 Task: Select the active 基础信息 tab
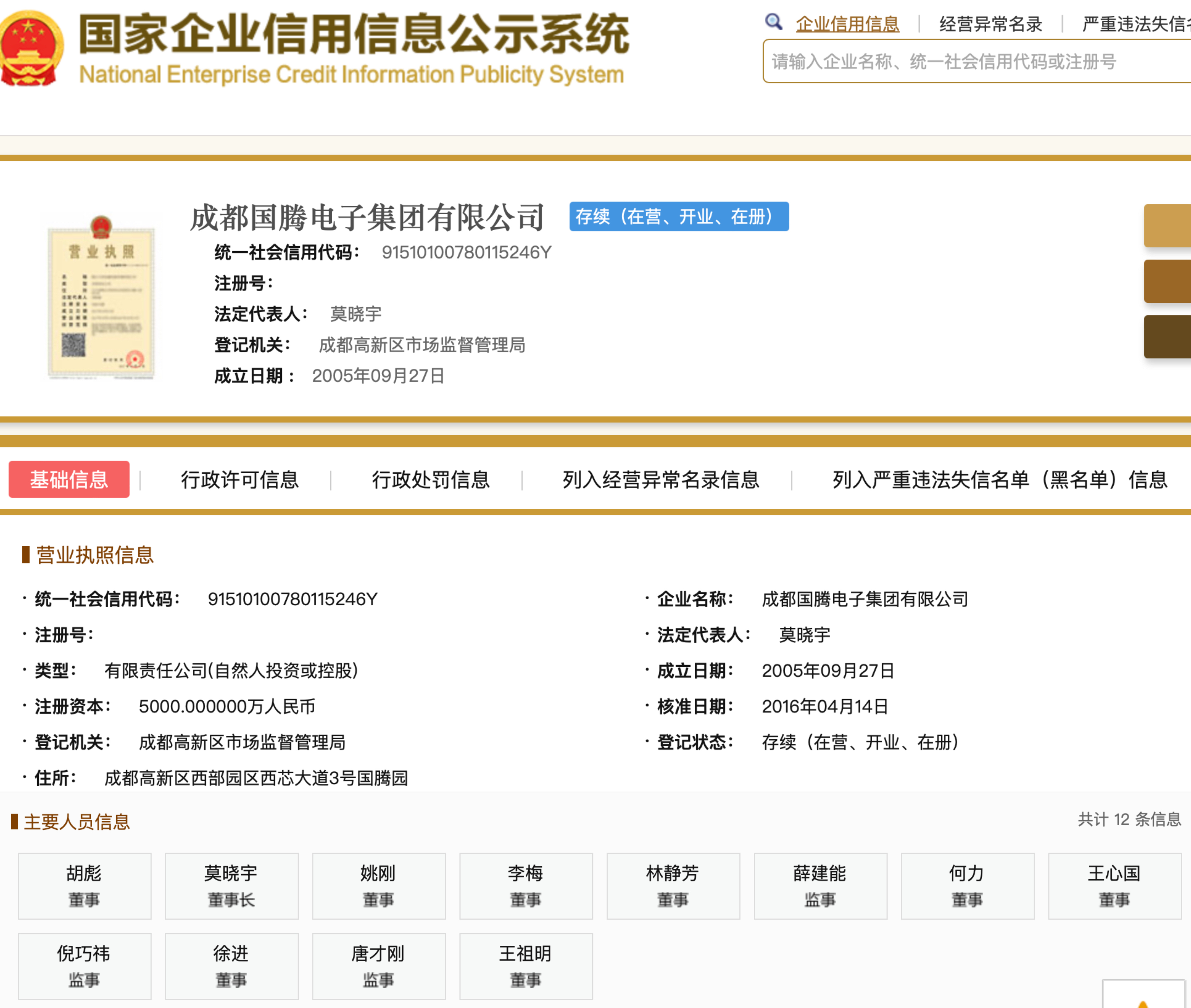click(x=69, y=480)
